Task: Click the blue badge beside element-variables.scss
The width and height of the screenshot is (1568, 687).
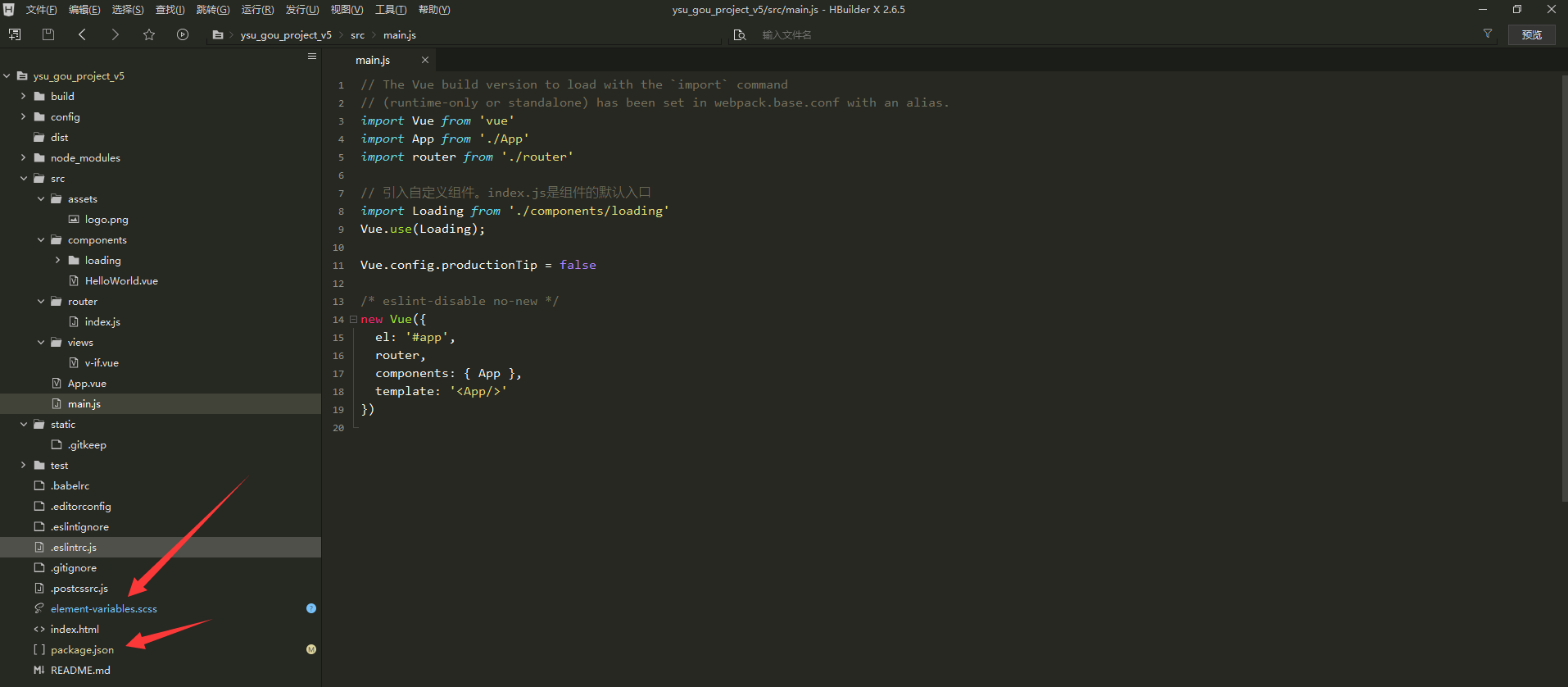Action: [311, 608]
